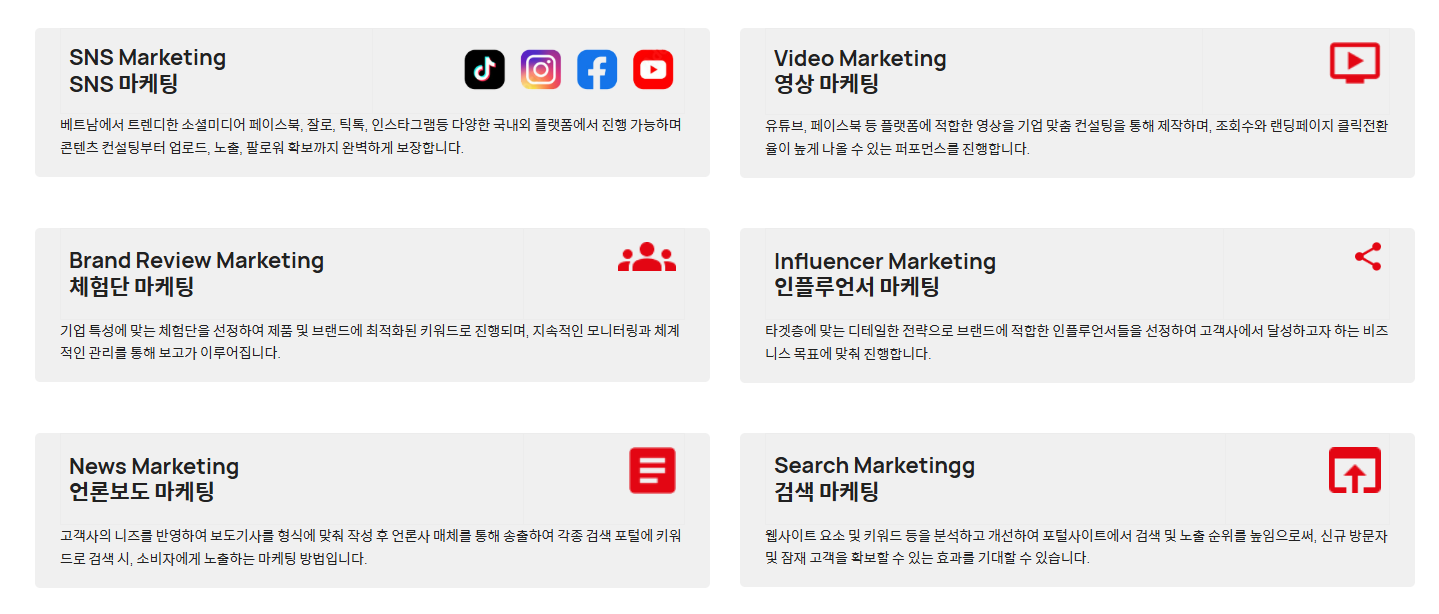Click the Video Marketing title
The height and width of the screenshot is (614, 1439).
tap(859, 71)
